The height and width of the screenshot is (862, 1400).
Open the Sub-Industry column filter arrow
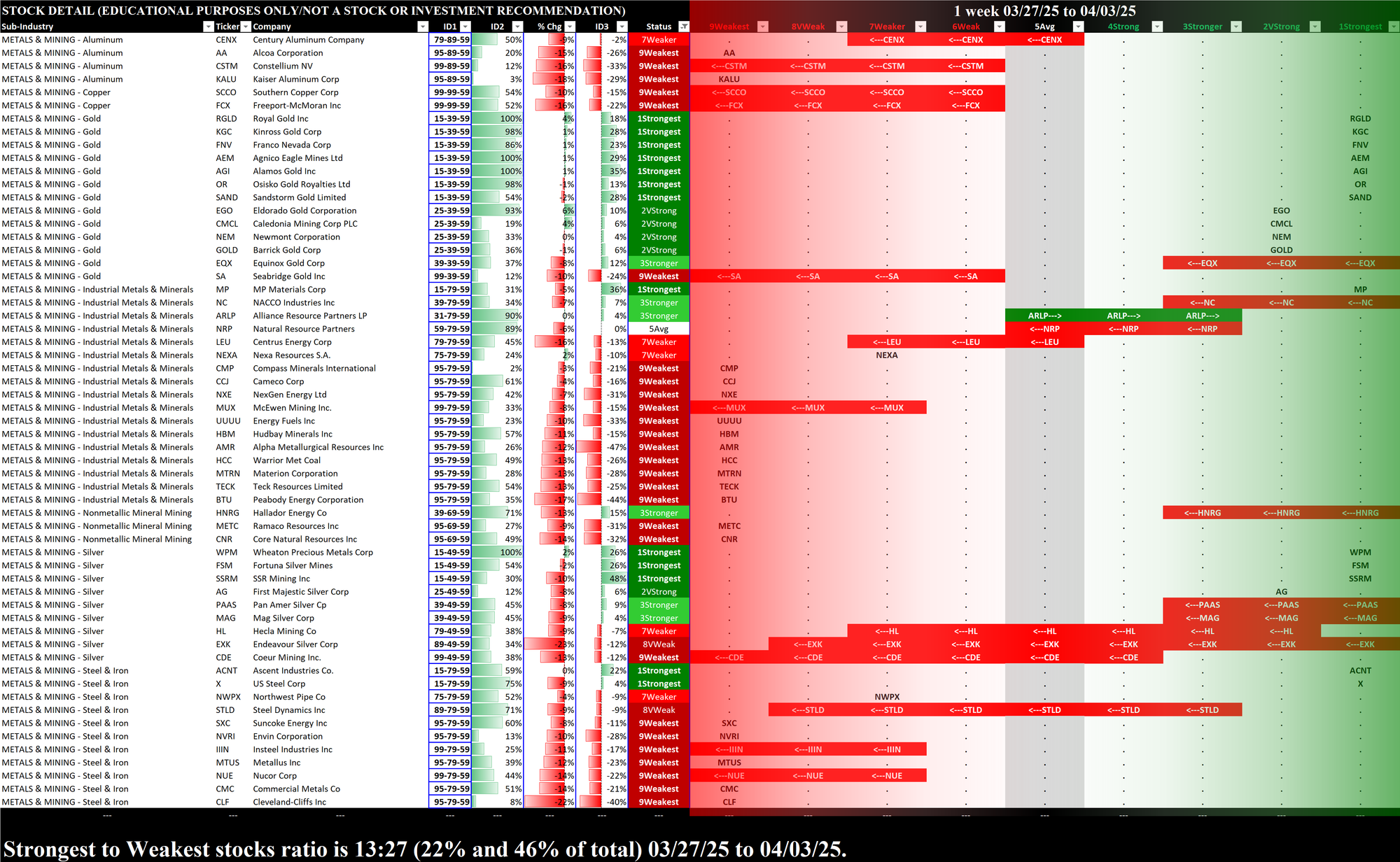click(x=208, y=27)
